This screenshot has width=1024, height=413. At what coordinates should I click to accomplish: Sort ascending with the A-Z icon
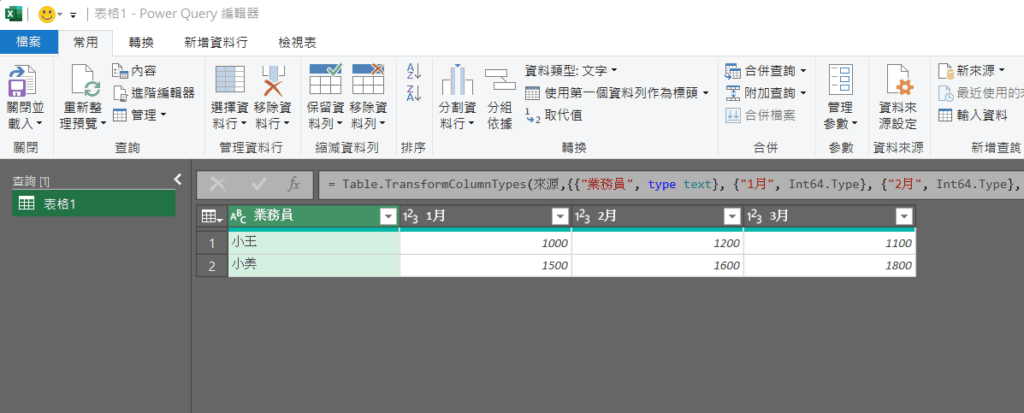[414, 72]
